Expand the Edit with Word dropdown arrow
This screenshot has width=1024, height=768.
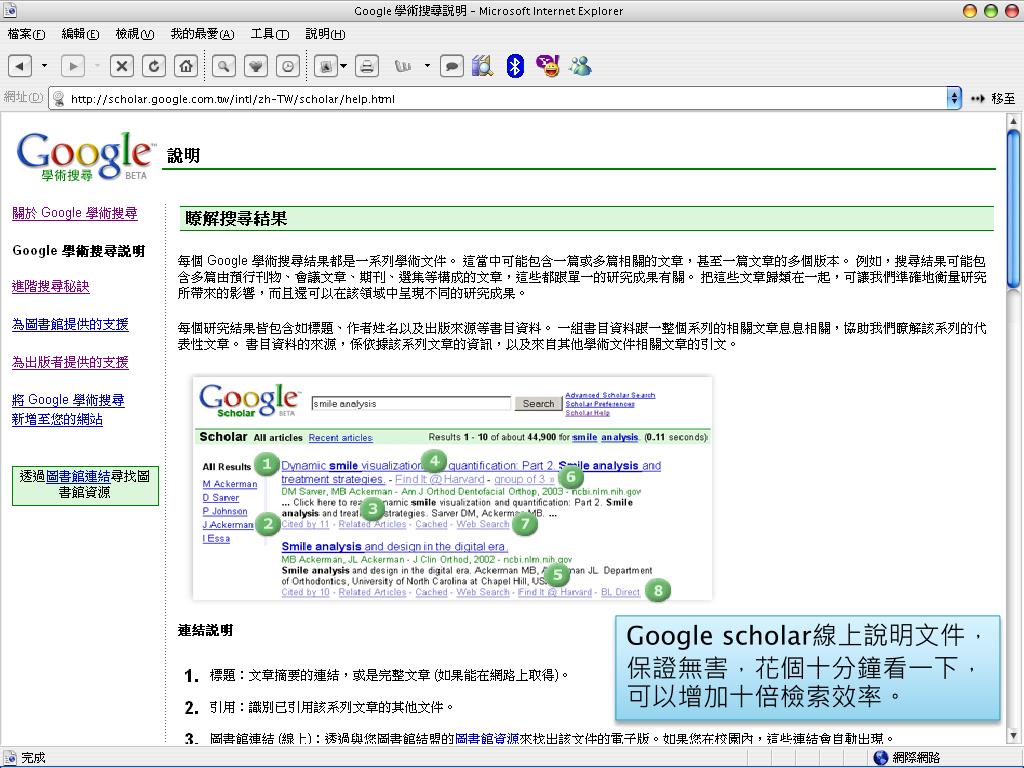pos(427,66)
